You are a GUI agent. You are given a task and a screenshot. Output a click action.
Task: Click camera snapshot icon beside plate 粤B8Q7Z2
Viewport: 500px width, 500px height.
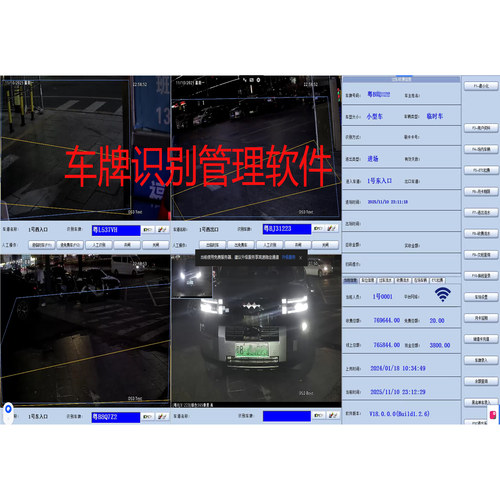pyautogui.click(x=148, y=417)
